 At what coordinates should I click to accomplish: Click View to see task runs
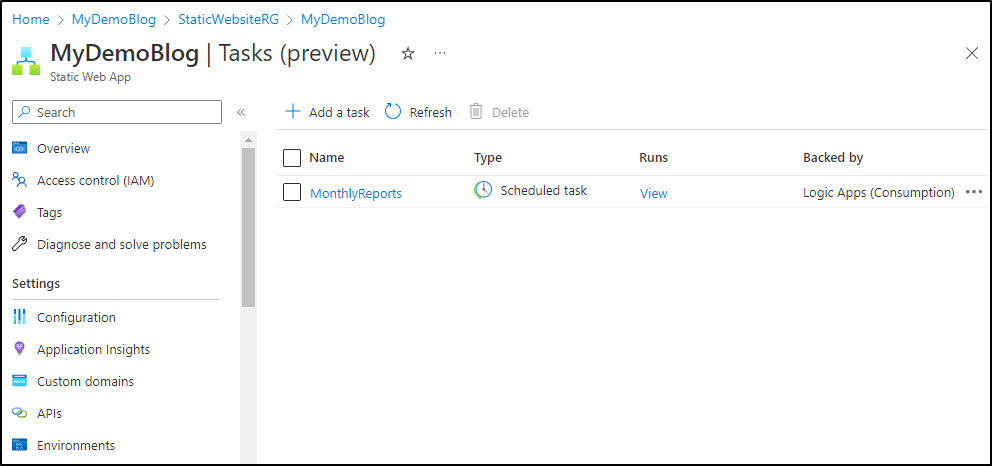(654, 193)
